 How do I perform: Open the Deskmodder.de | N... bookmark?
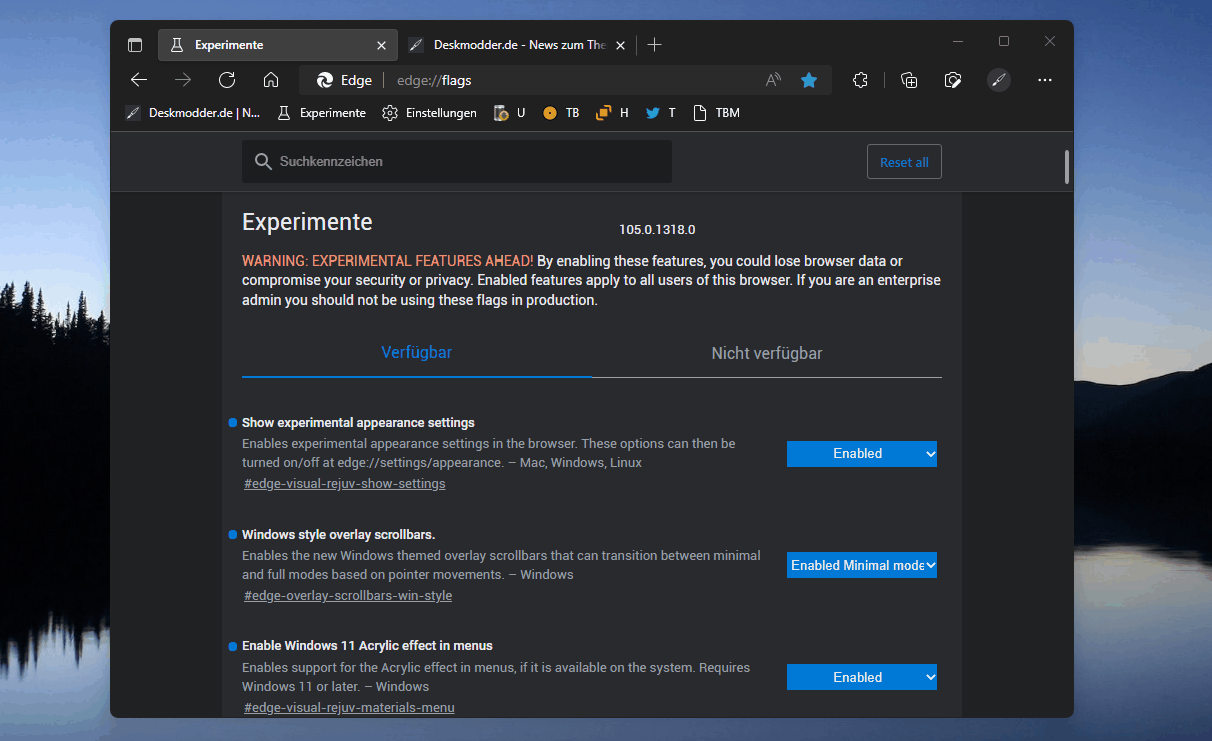(193, 113)
